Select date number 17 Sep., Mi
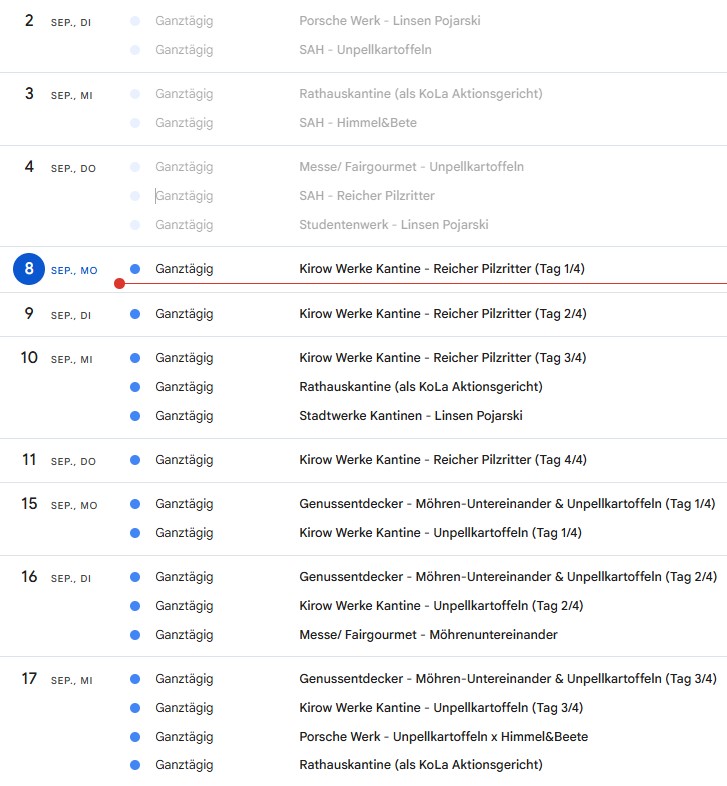Image resolution: width=727 pixels, height=786 pixels. point(29,679)
